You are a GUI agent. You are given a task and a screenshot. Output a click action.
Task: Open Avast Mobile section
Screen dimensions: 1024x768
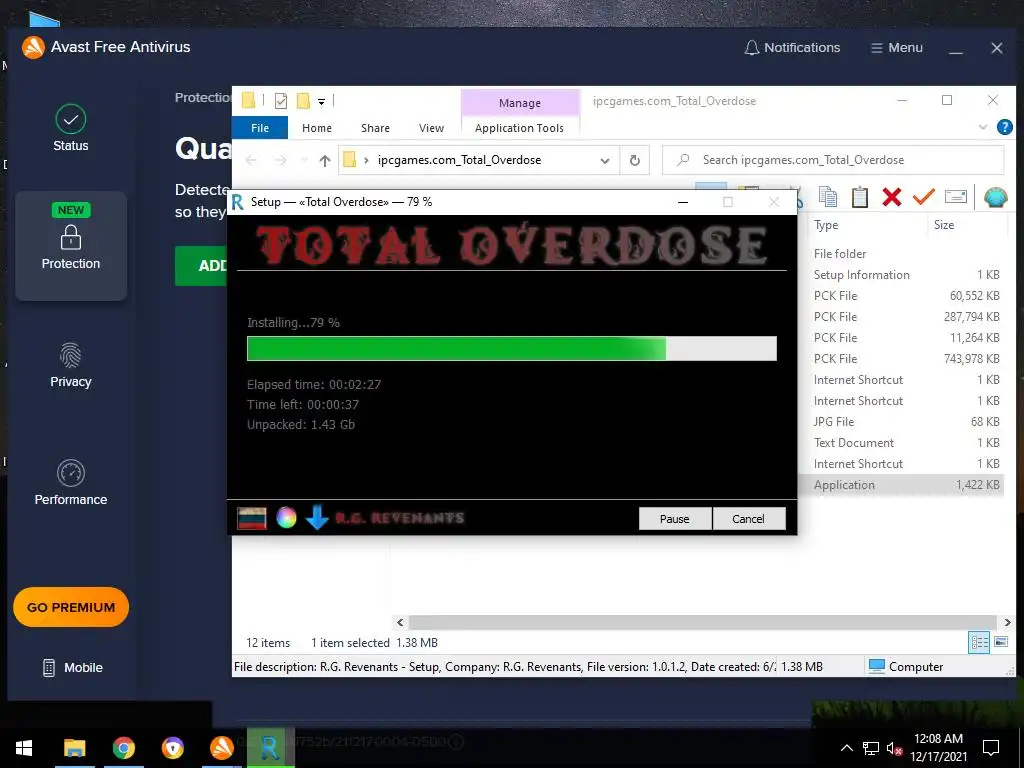click(x=72, y=667)
